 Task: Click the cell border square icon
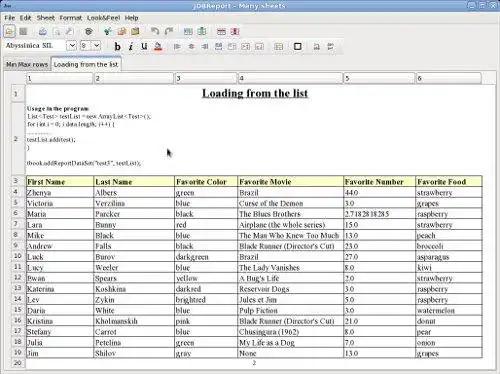click(x=298, y=47)
